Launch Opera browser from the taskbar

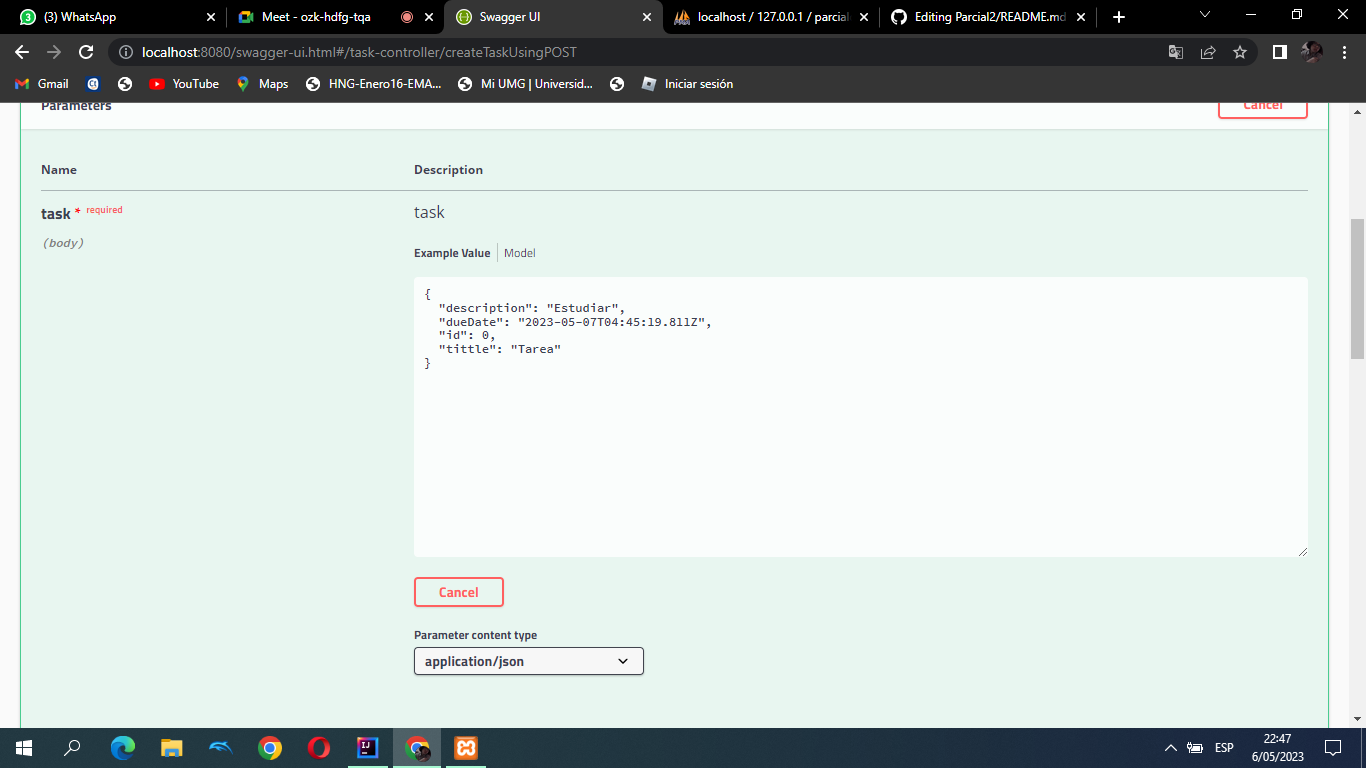(x=318, y=747)
